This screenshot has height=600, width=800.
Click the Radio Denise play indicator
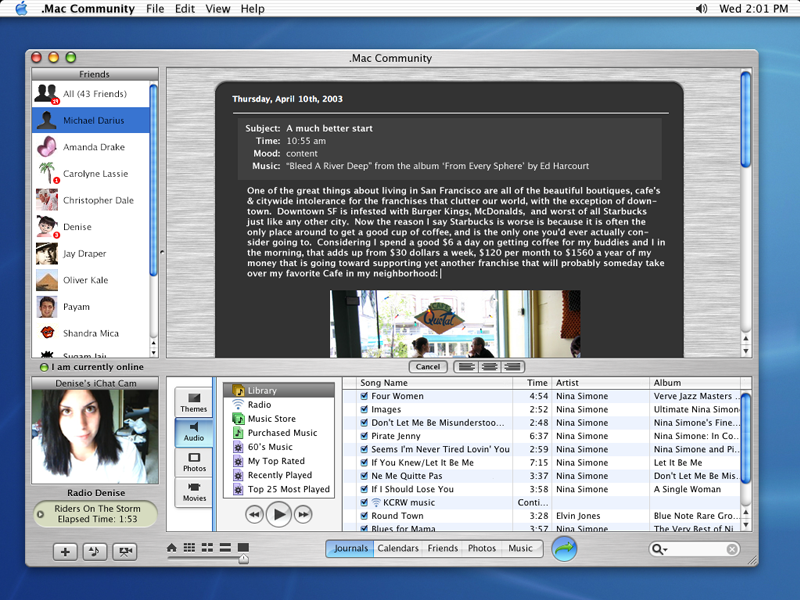(x=40, y=514)
